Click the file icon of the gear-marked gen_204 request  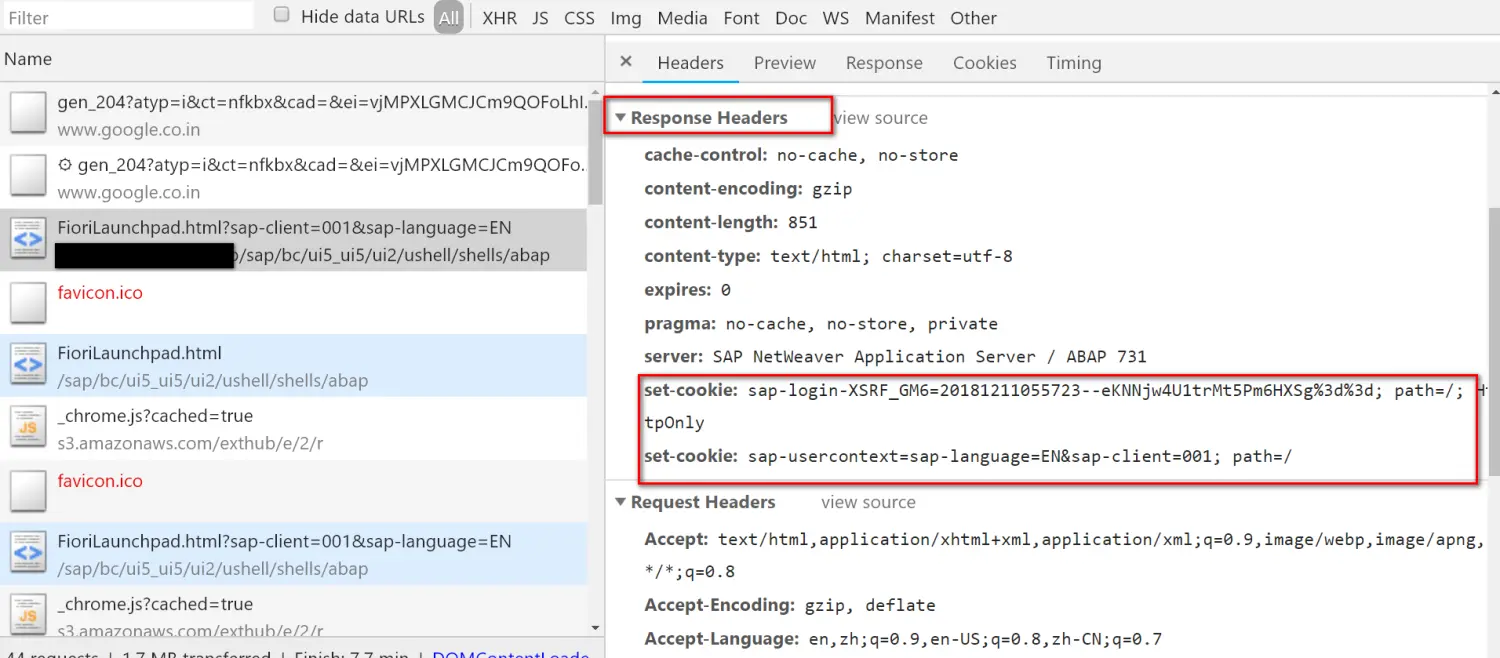click(x=28, y=176)
